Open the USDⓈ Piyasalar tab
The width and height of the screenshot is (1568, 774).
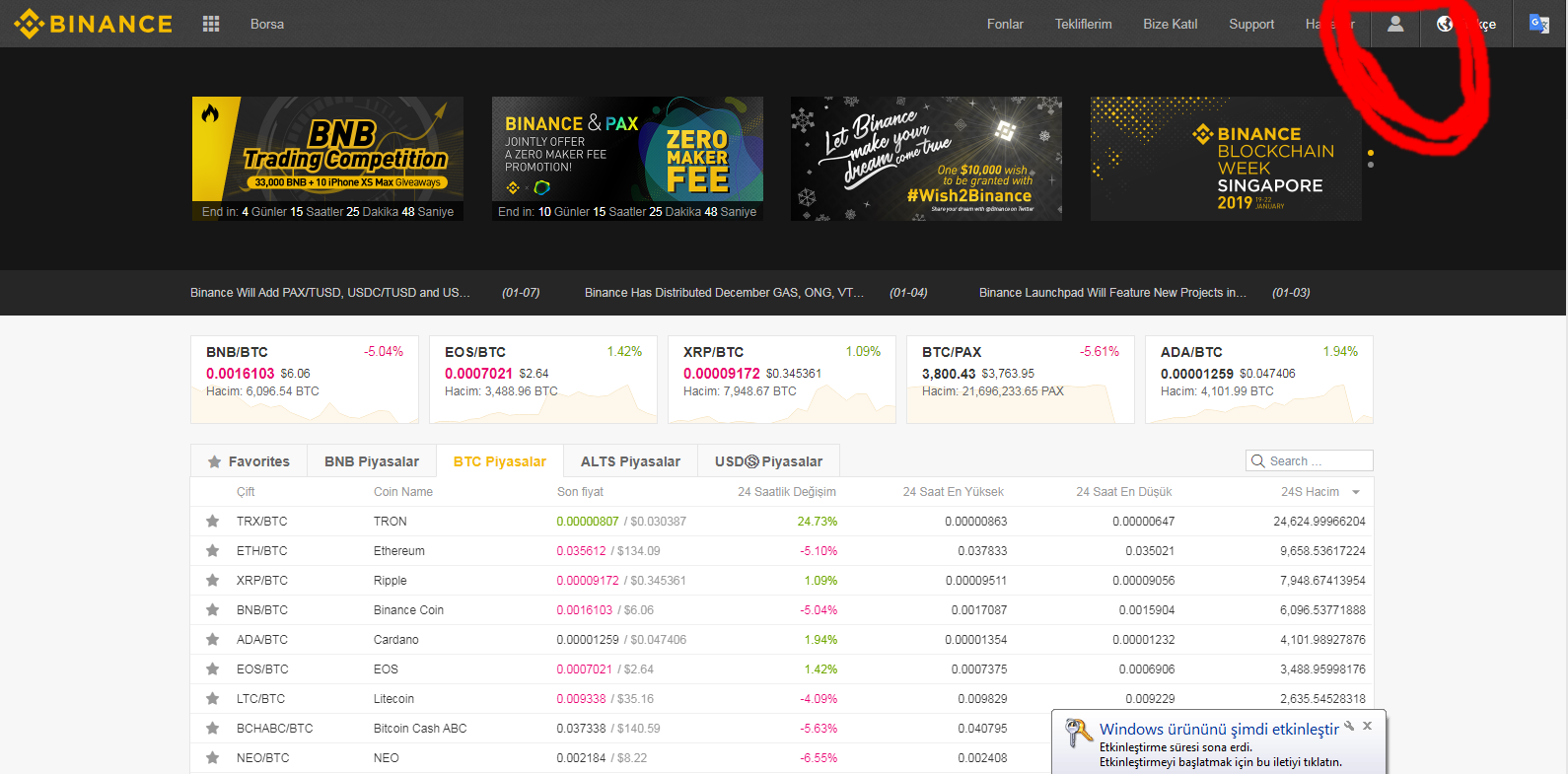768,461
